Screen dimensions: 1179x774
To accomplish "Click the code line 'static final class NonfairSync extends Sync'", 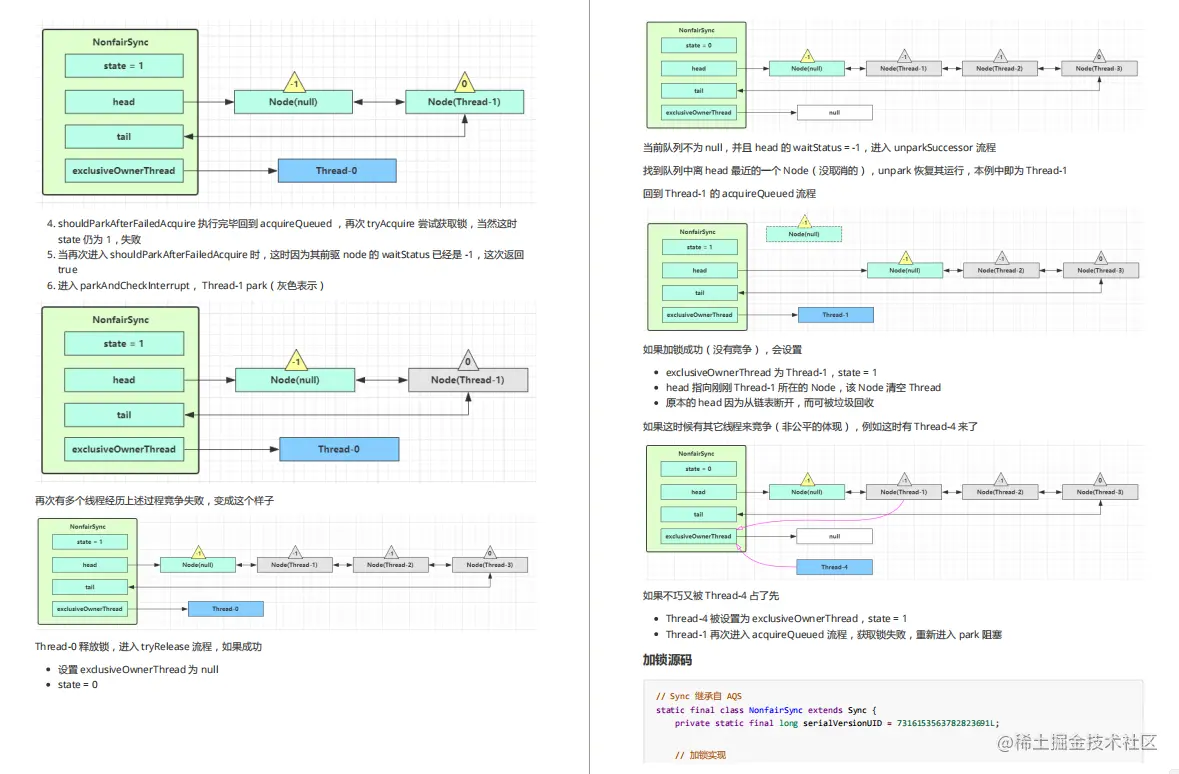I will click(765, 709).
